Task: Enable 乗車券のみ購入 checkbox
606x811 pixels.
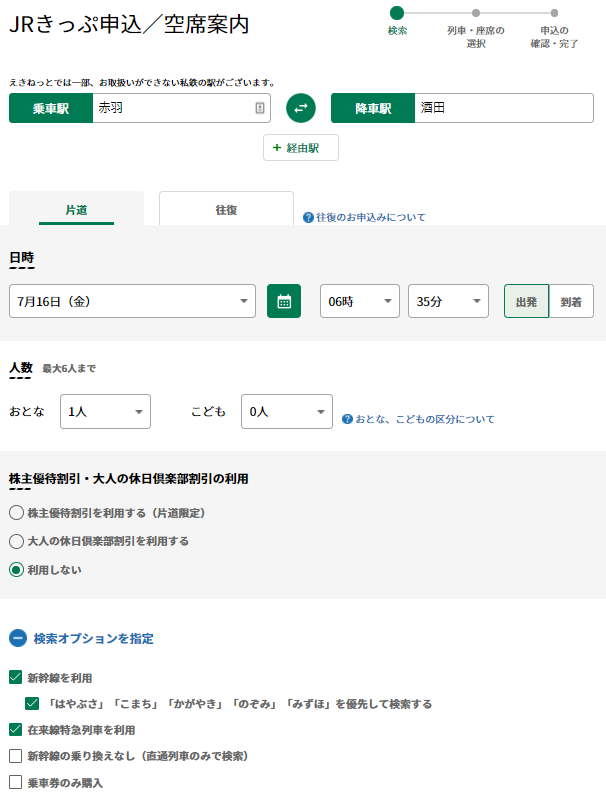Action: click(16, 783)
